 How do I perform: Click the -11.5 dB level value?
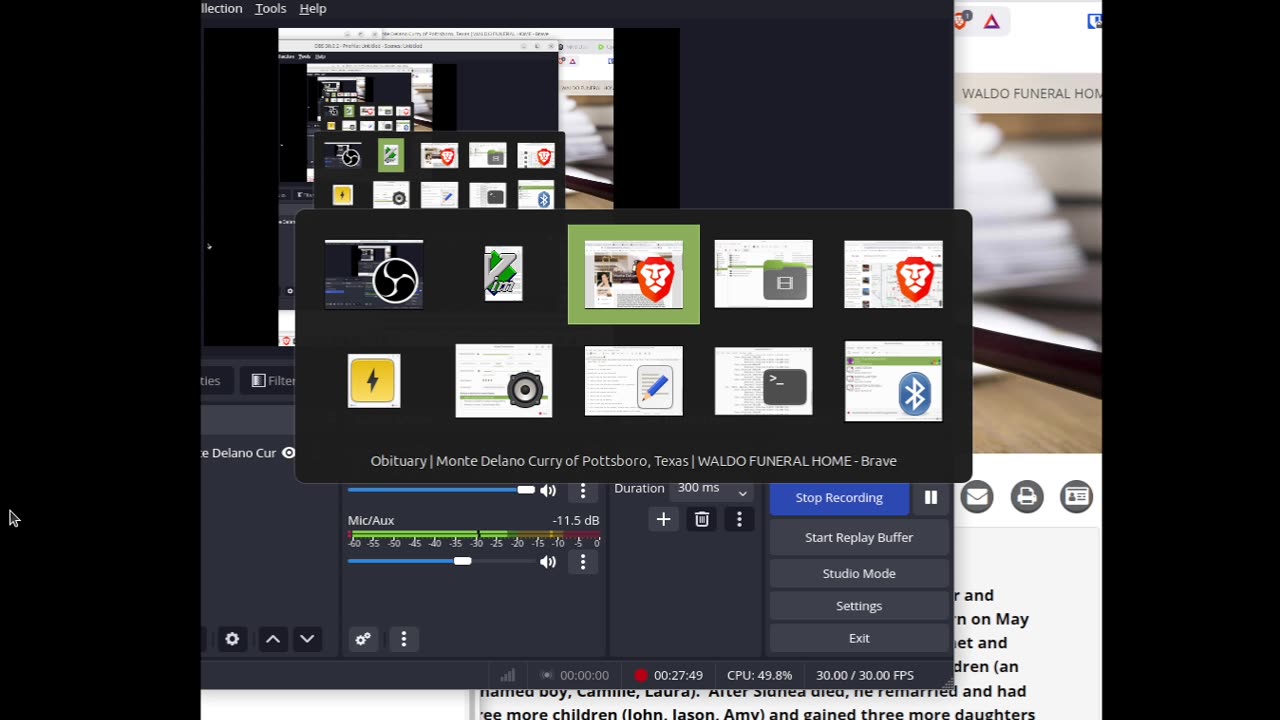pyautogui.click(x=576, y=520)
